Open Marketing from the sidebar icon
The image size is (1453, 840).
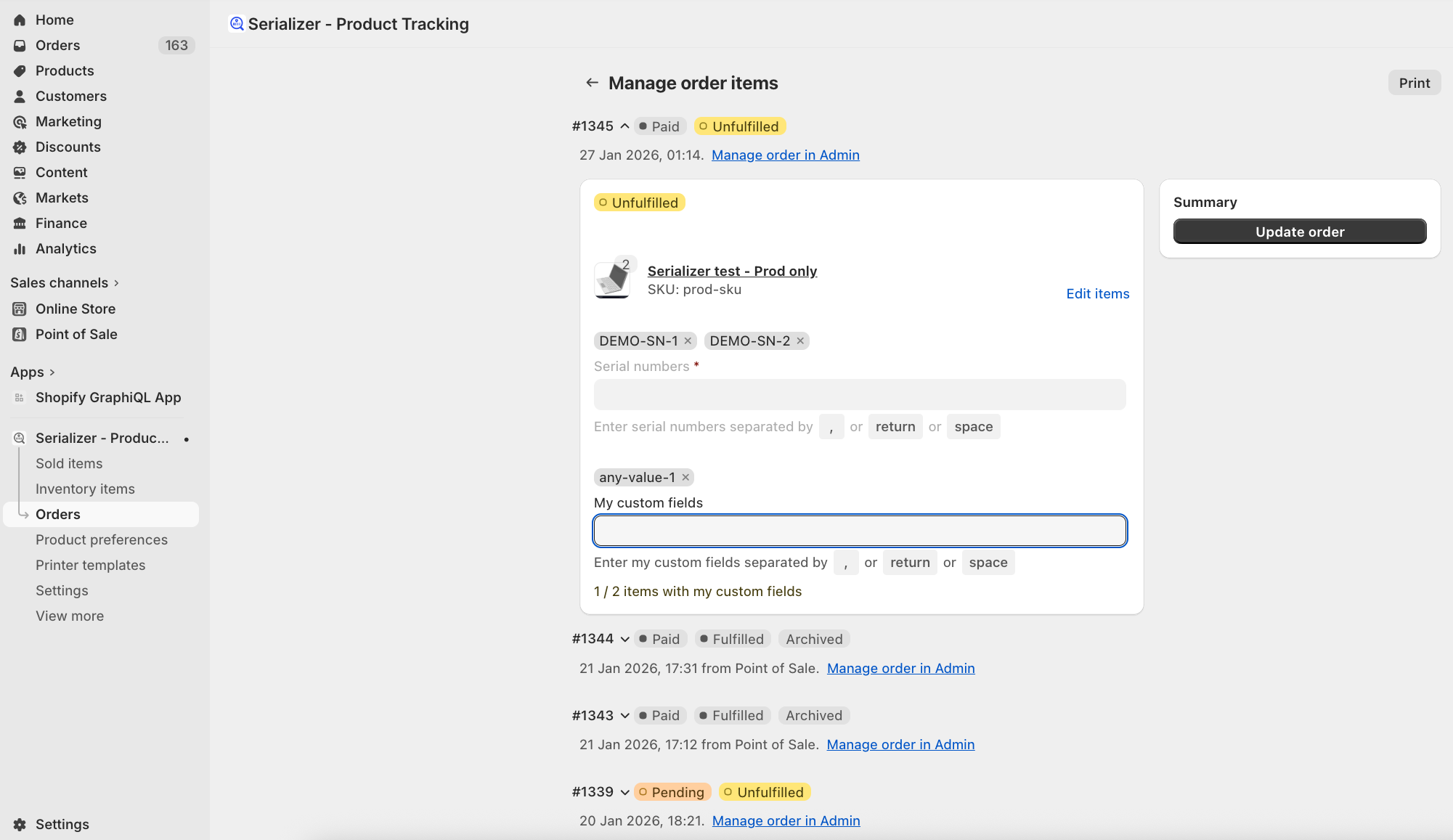pyautogui.click(x=20, y=122)
